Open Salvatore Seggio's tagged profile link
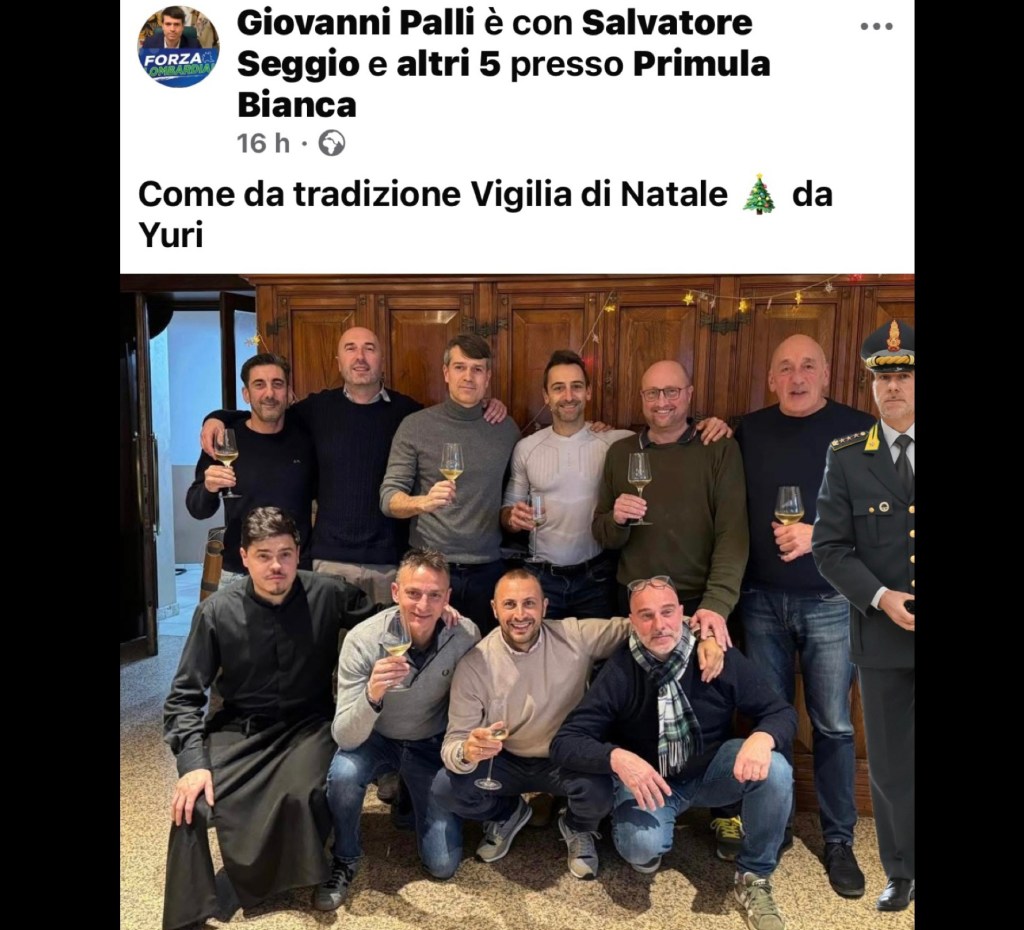This screenshot has height=930, width=1024. pos(494,44)
